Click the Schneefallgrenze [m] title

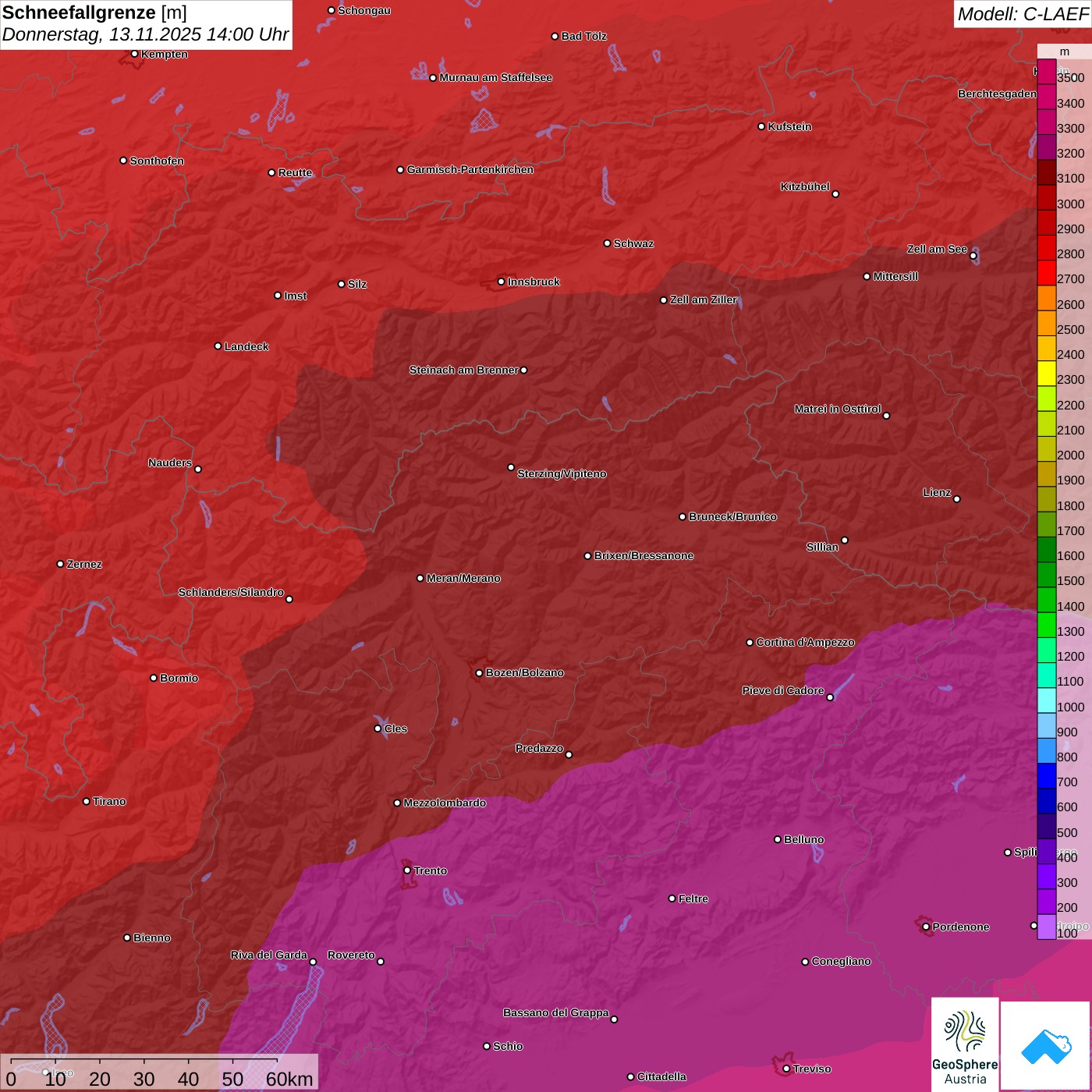(94, 12)
